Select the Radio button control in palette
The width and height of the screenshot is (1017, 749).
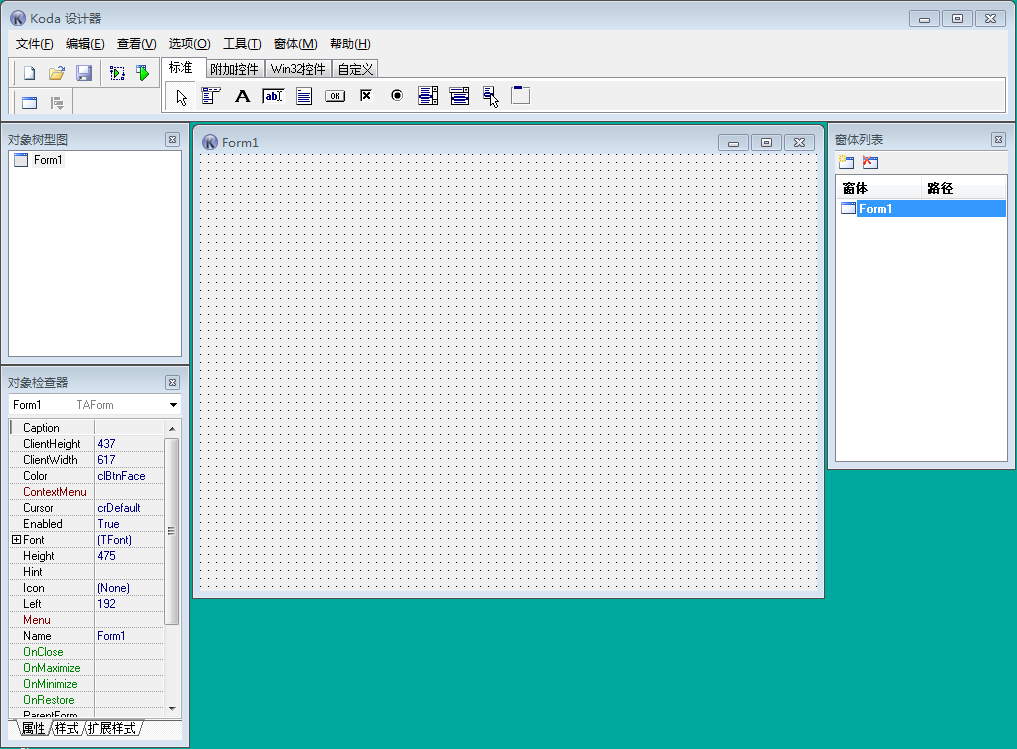pos(397,96)
